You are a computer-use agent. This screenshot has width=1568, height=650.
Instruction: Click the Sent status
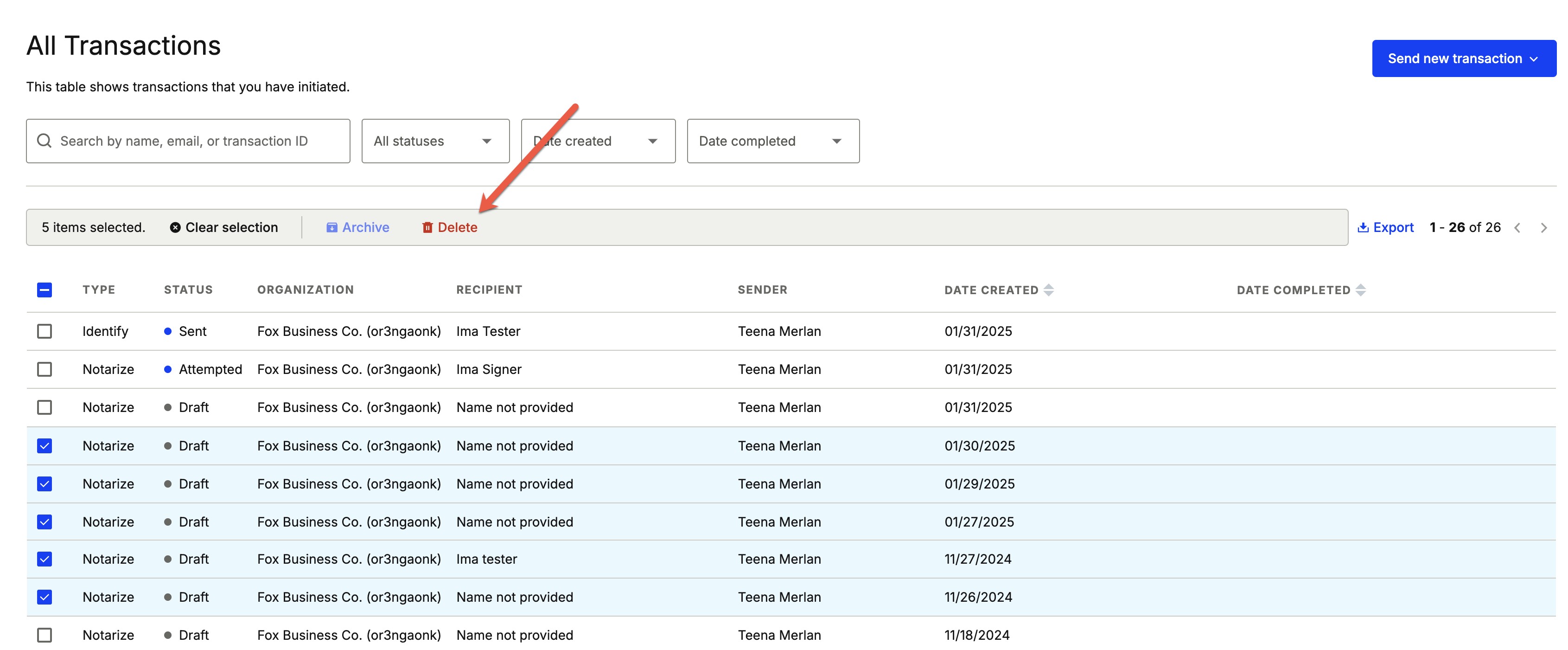coord(185,331)
